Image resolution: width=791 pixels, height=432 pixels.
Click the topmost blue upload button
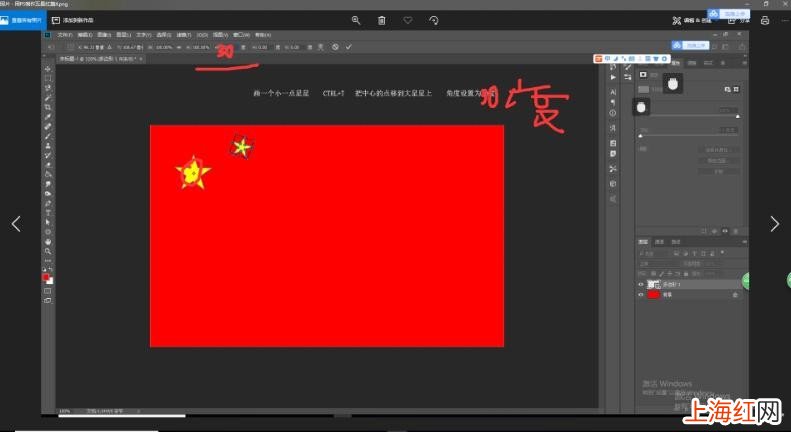(x=728, y=13)
